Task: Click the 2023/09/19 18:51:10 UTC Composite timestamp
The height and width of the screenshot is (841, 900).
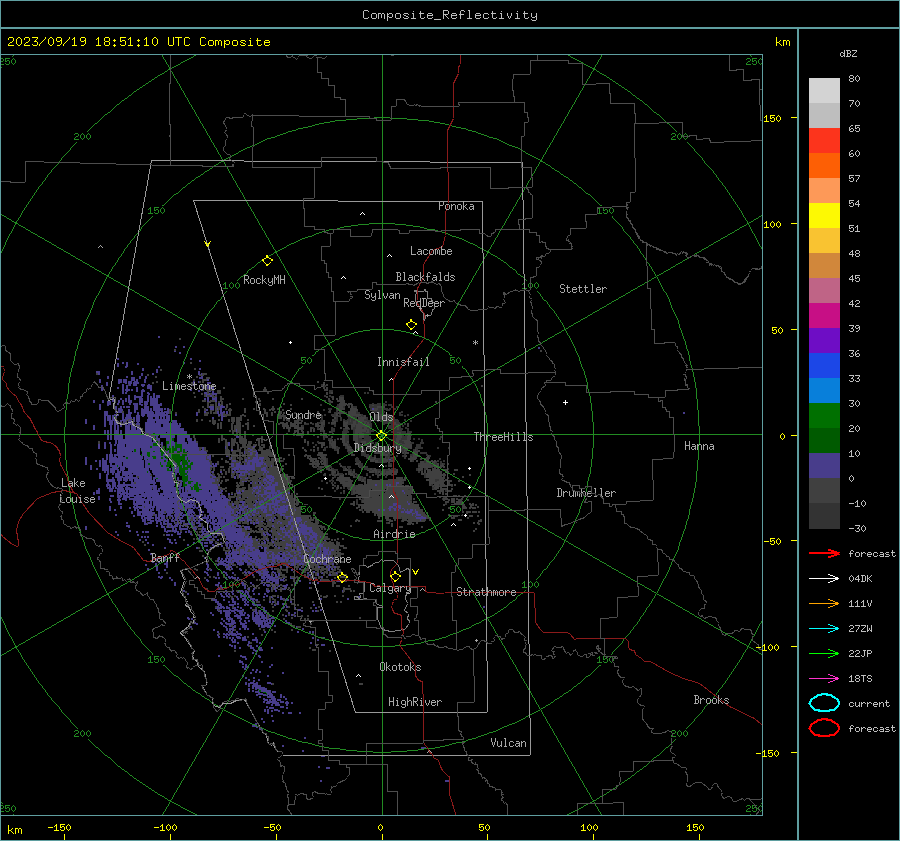Action: tap(138, 42)
